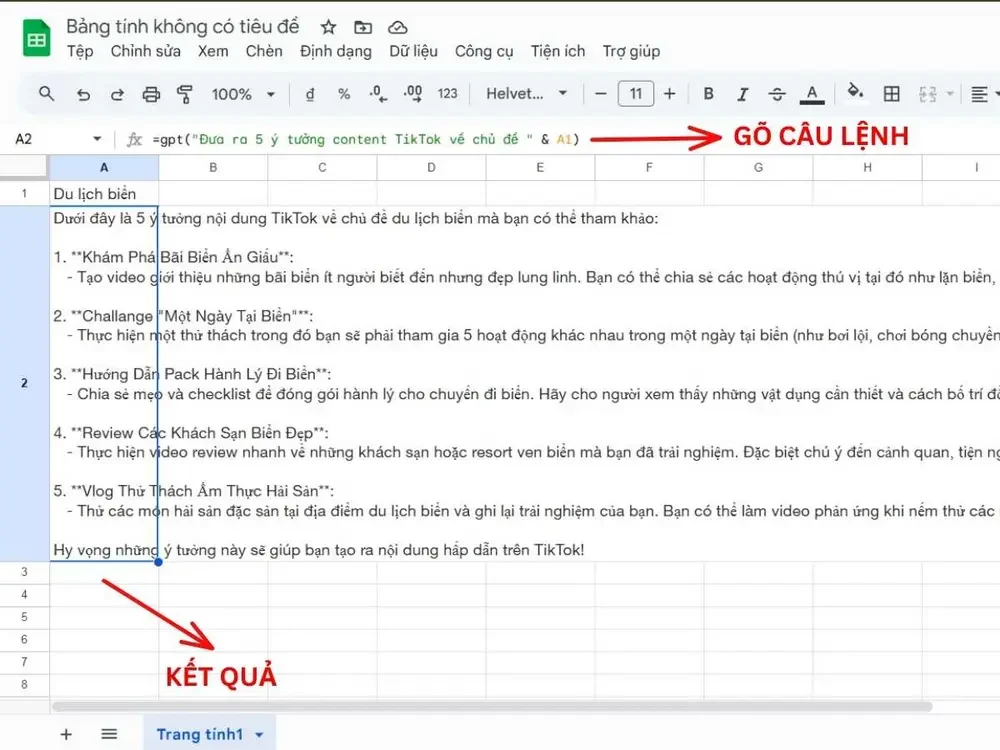Open the Chèn menu
The height and width of the screenshot is (750, 1000).
264,51
